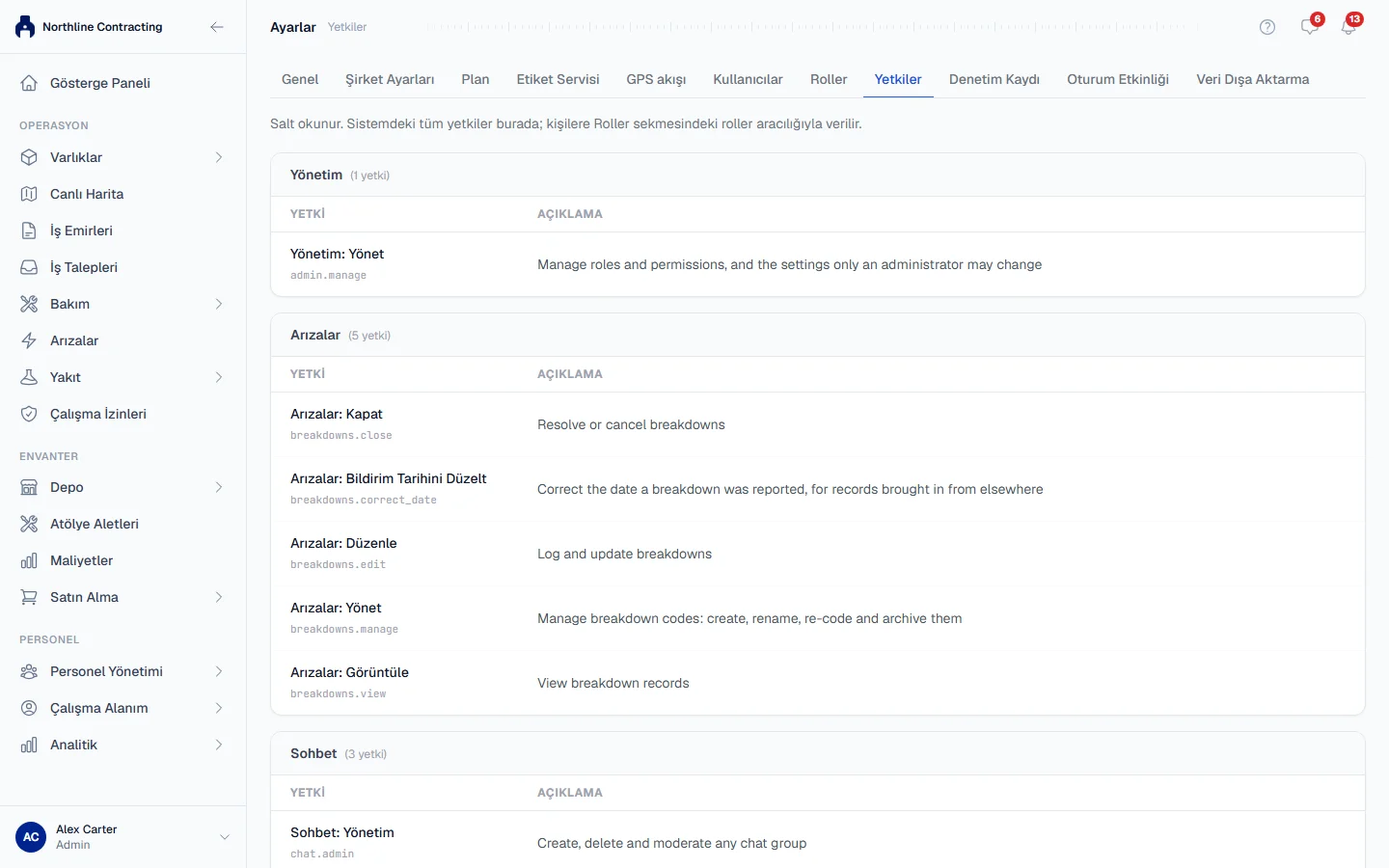Click the Çalışma İzinleri shield icon
Viewport: 1389px width, 868px height.
click(29, 414)
